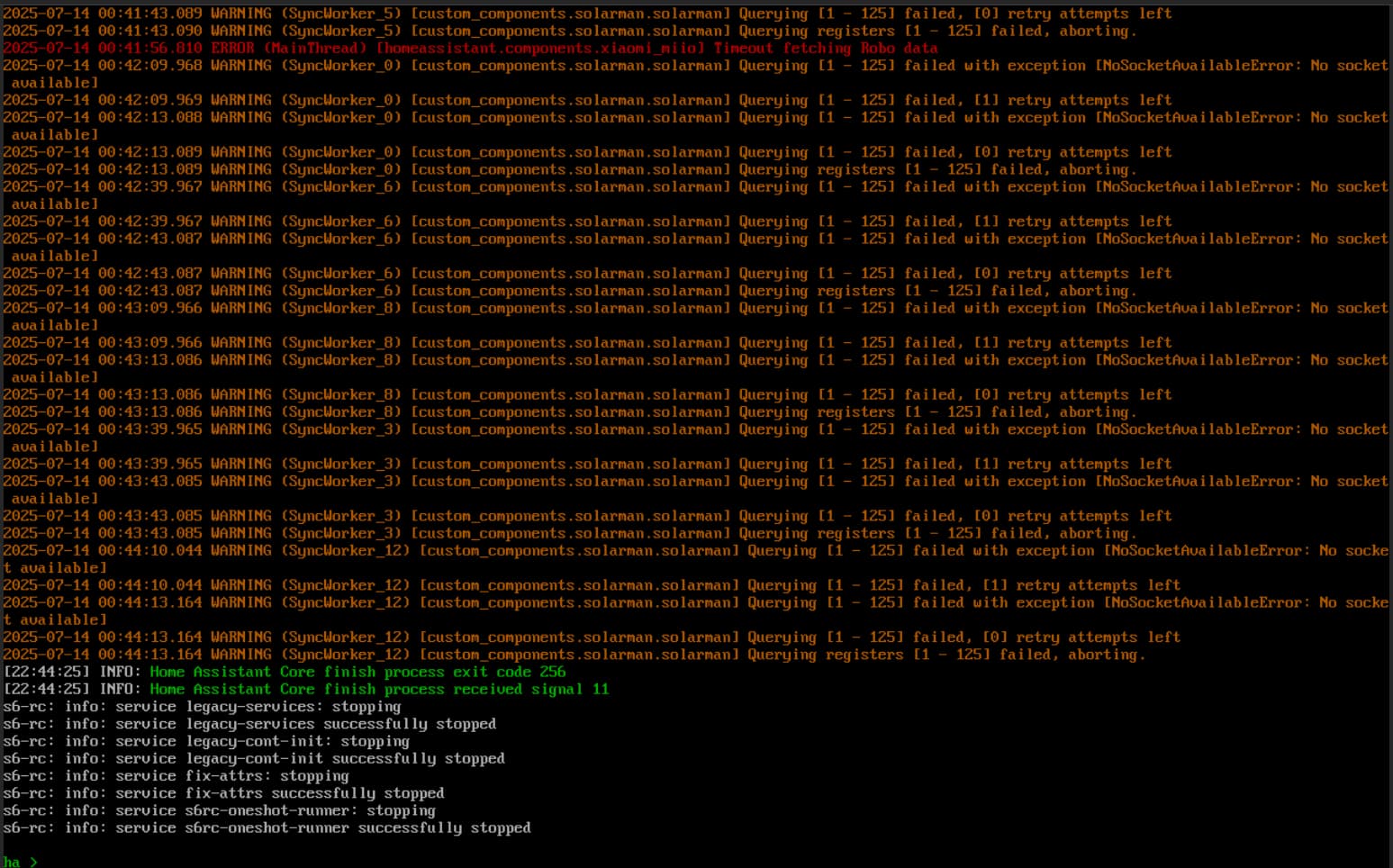Viewport: 1393px width, 868px height.
Task: Click the 00:42:39.967 SyncWorker_6 NoSocketAvailableError line
Action: 696,195
